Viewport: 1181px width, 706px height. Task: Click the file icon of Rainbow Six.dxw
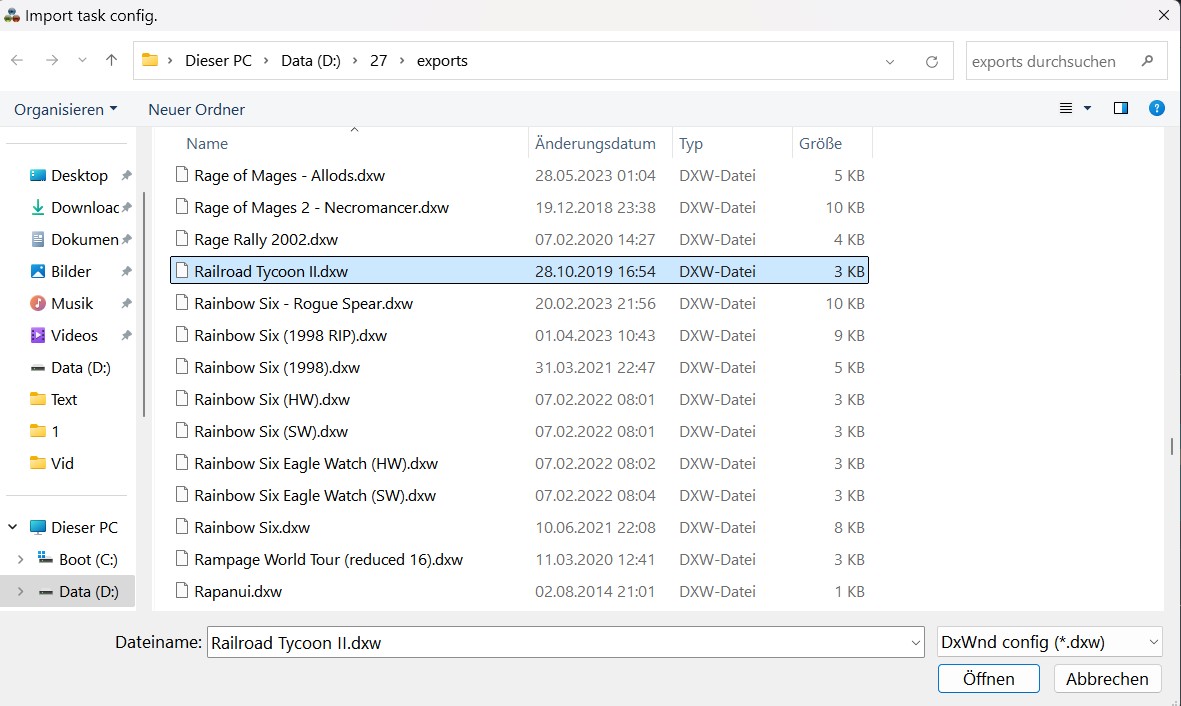pos(182,527)
